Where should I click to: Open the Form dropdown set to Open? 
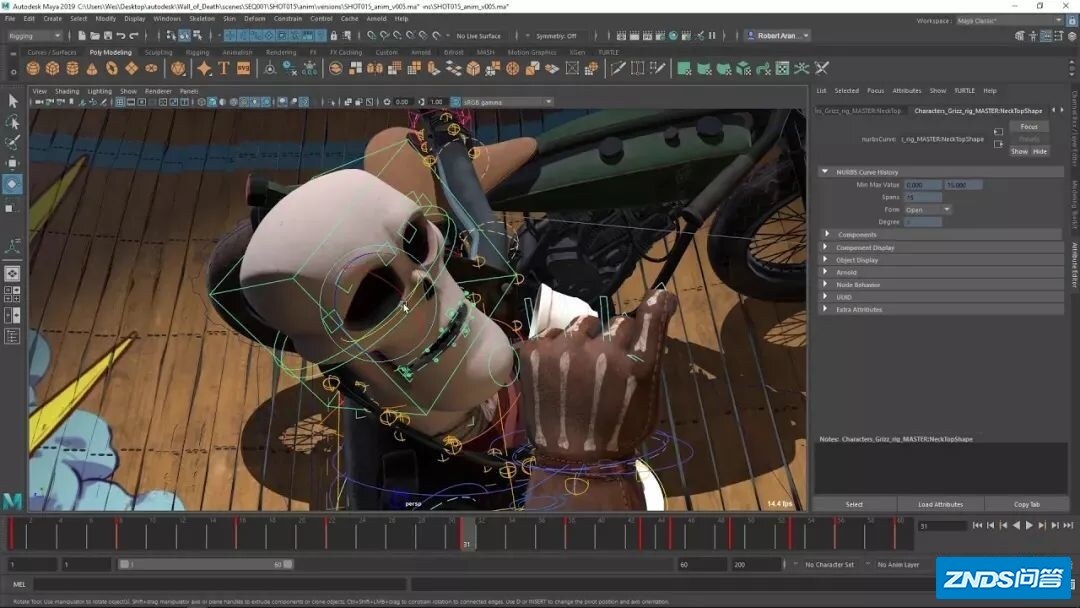[x=927, y=210]
